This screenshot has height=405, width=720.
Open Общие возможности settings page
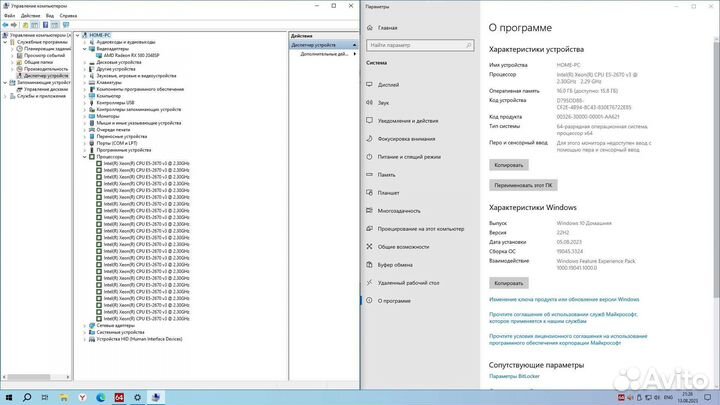tap(403, 247)
